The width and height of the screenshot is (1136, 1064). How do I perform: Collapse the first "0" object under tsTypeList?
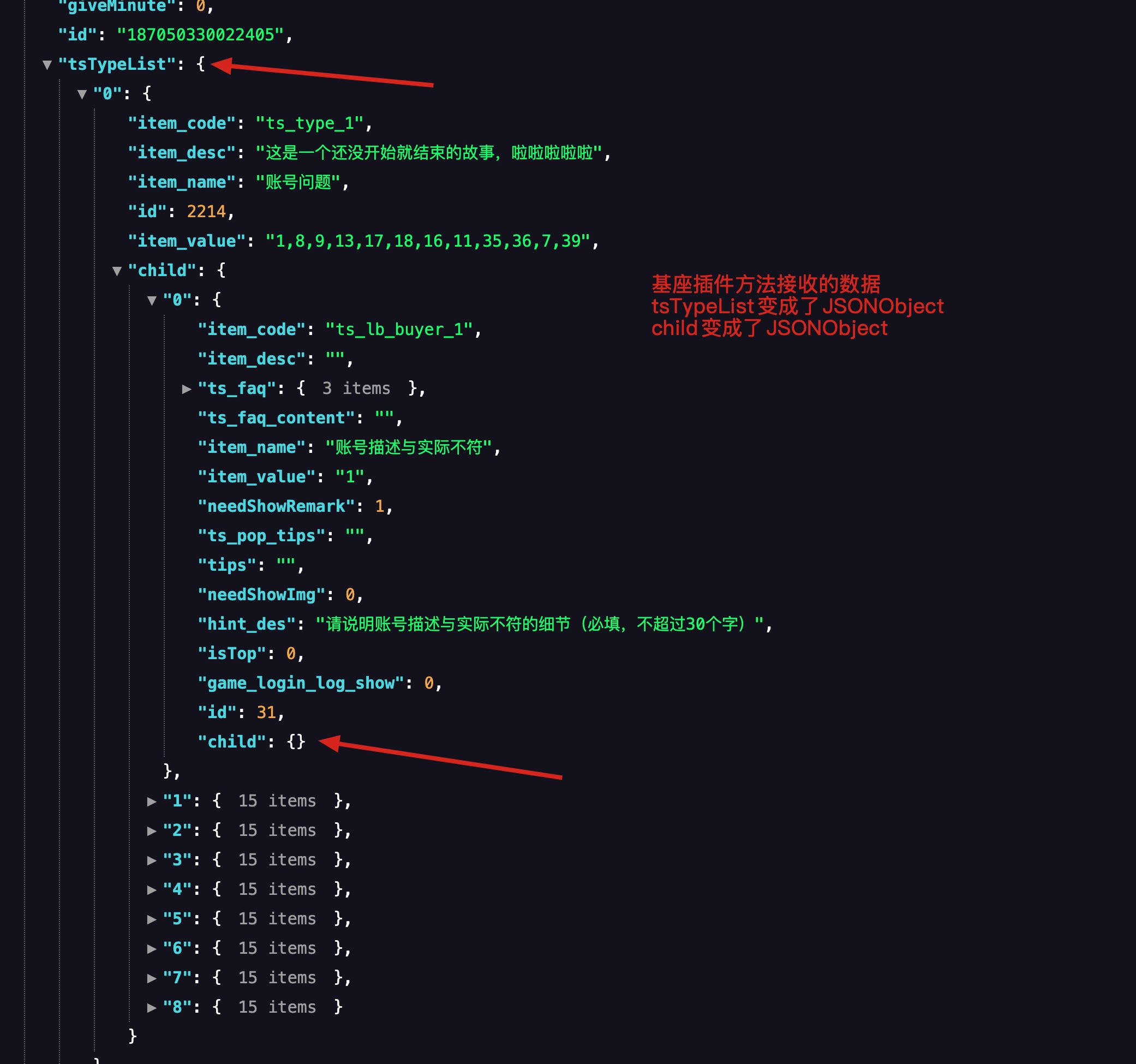pyautogui.click(x=82, y=94)
